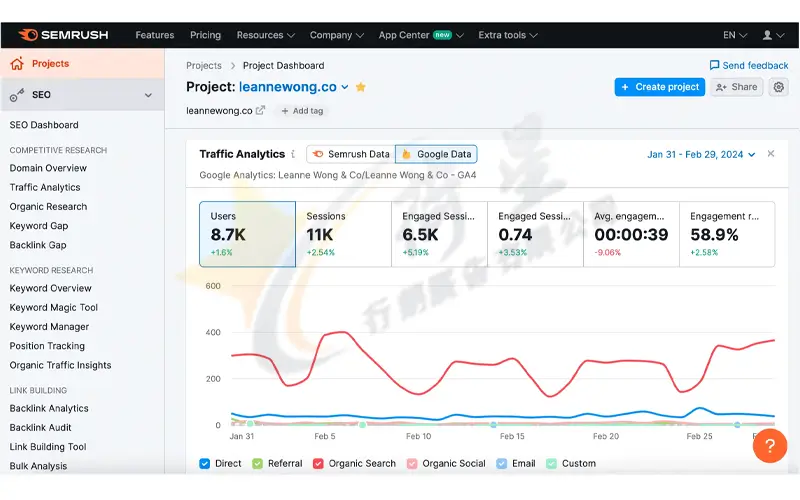The width and height of the screenshot is (800, 500).
Task: Toggle the favorite star for the project
Action: click(x=361, y=87)
